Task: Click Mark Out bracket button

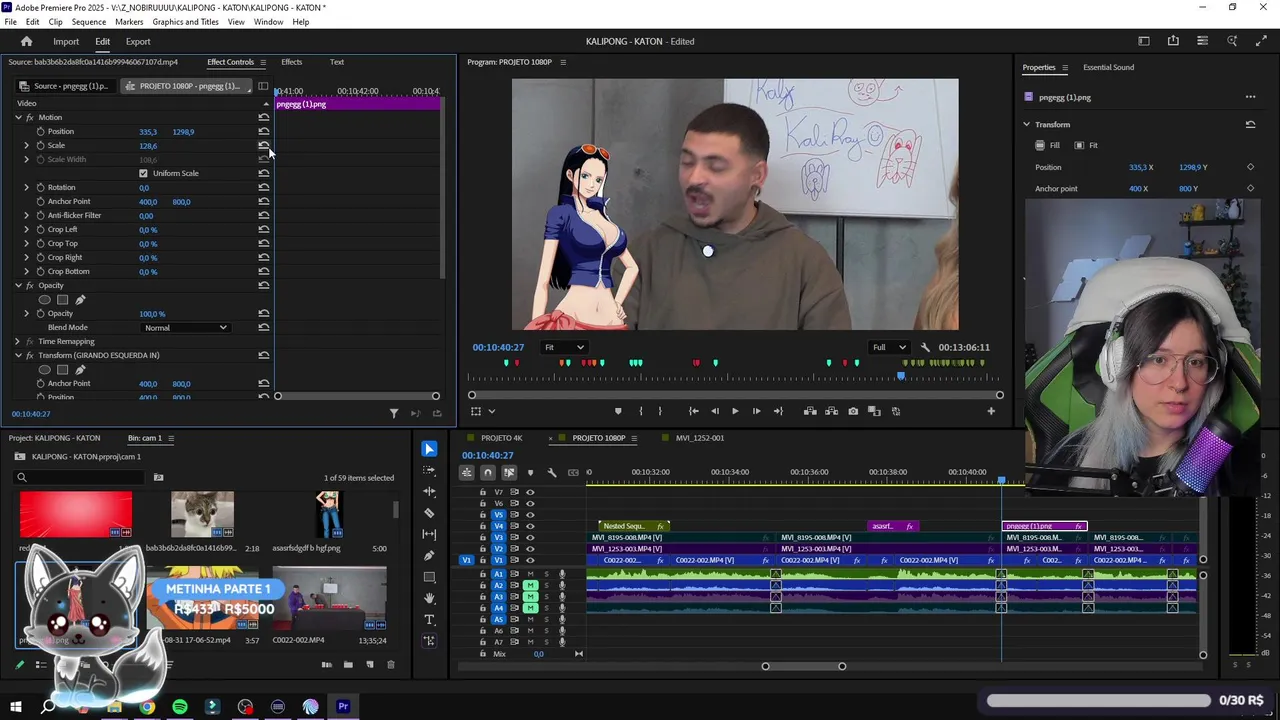Action: [x=660, y=411]
